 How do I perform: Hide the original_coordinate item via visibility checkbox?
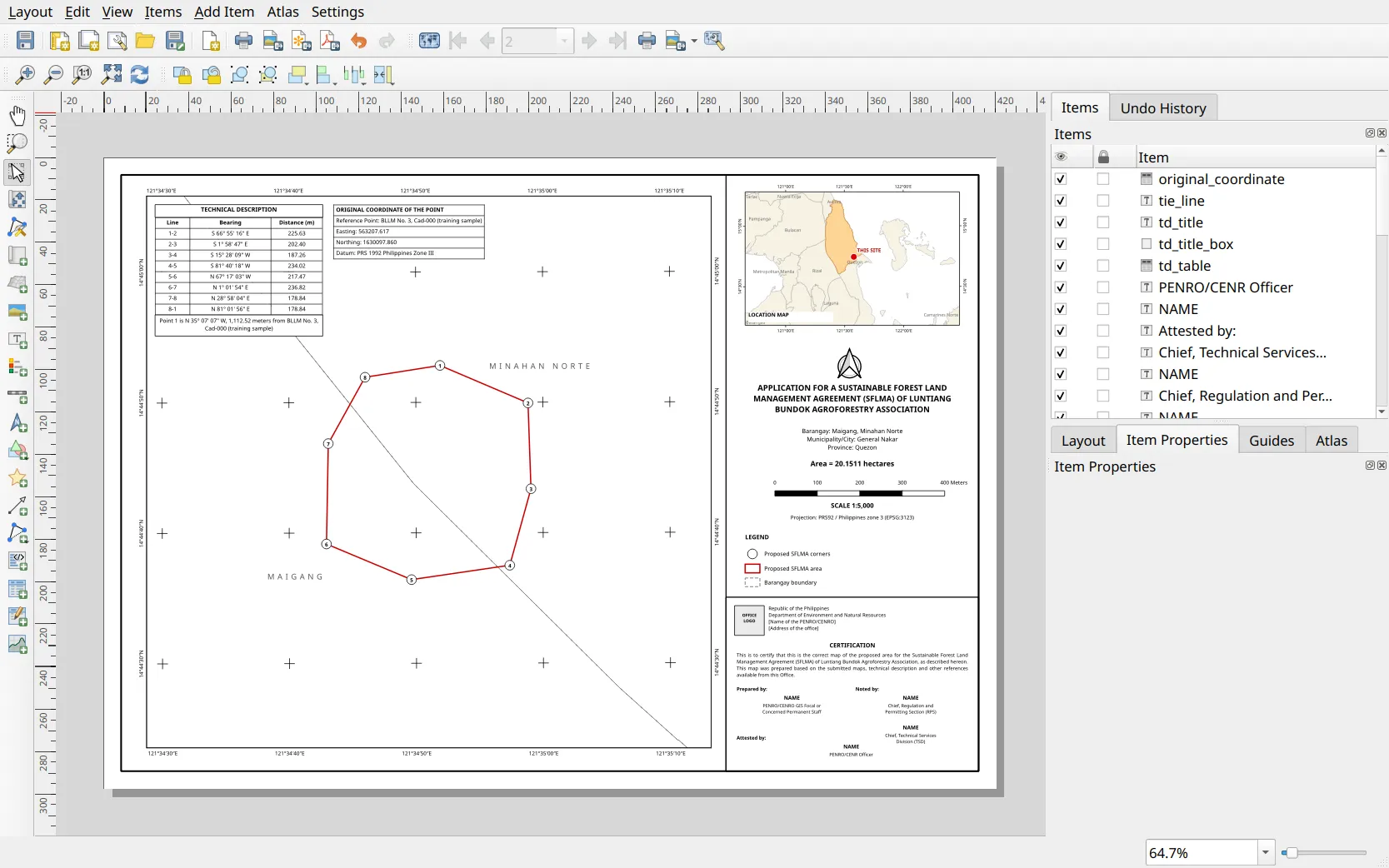pyautogui.click(x=1061, y=179)
